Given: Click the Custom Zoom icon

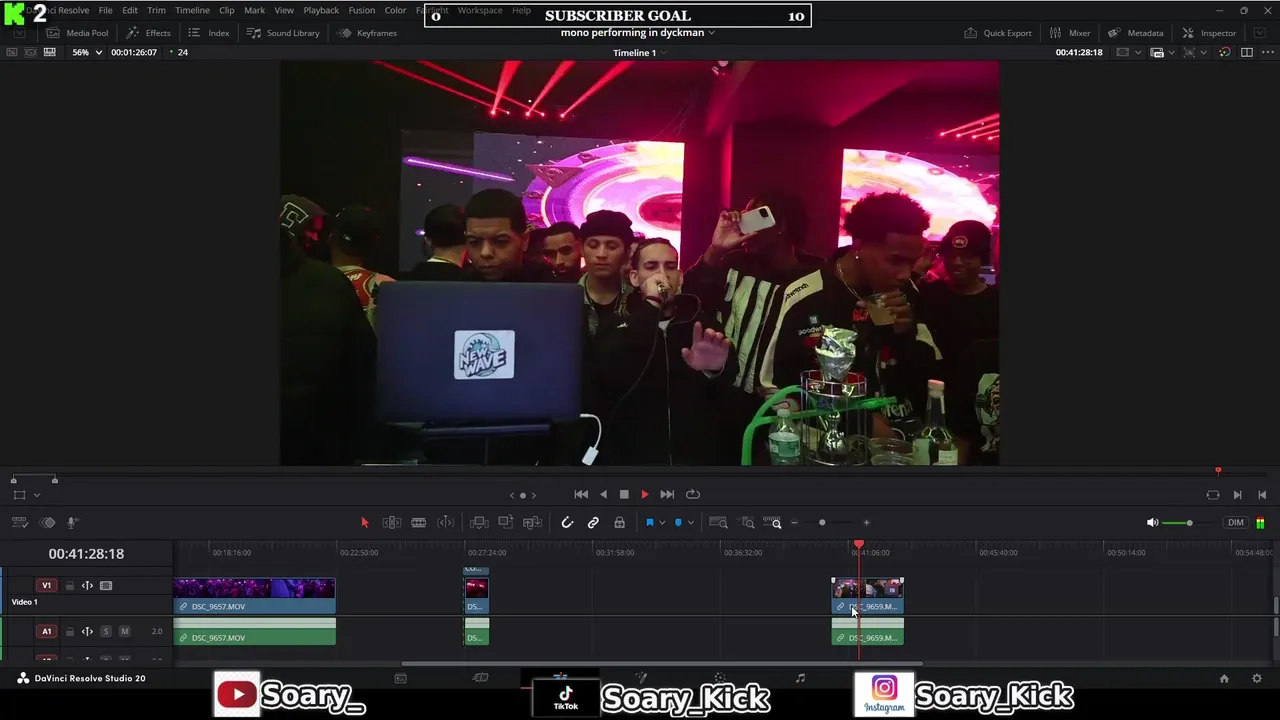Looking at the screenshot, I should coord(772,523).
